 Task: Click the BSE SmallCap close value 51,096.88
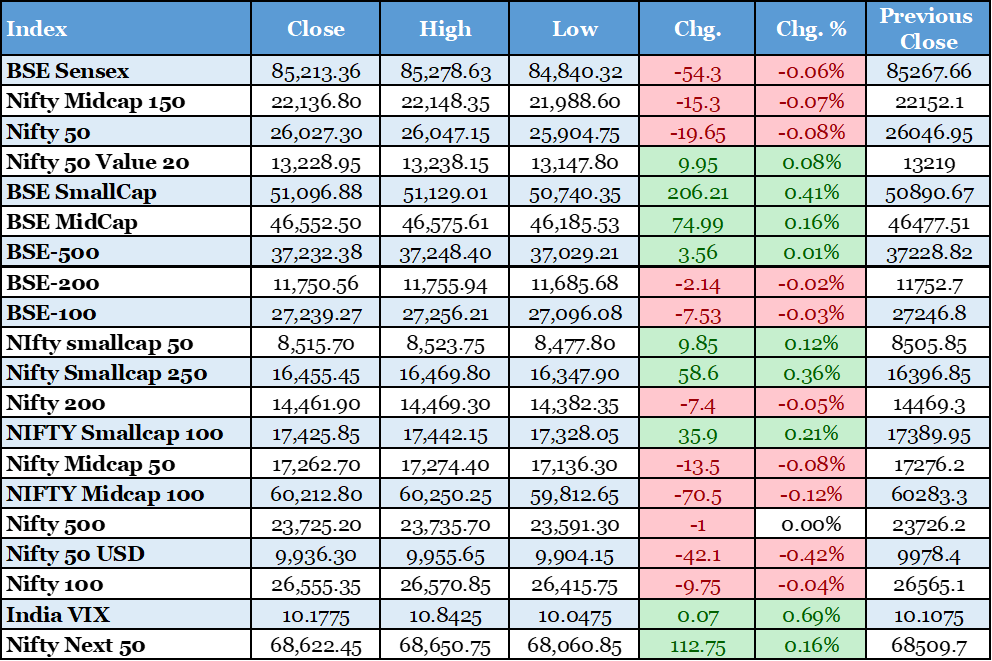[x=315, y=192]
